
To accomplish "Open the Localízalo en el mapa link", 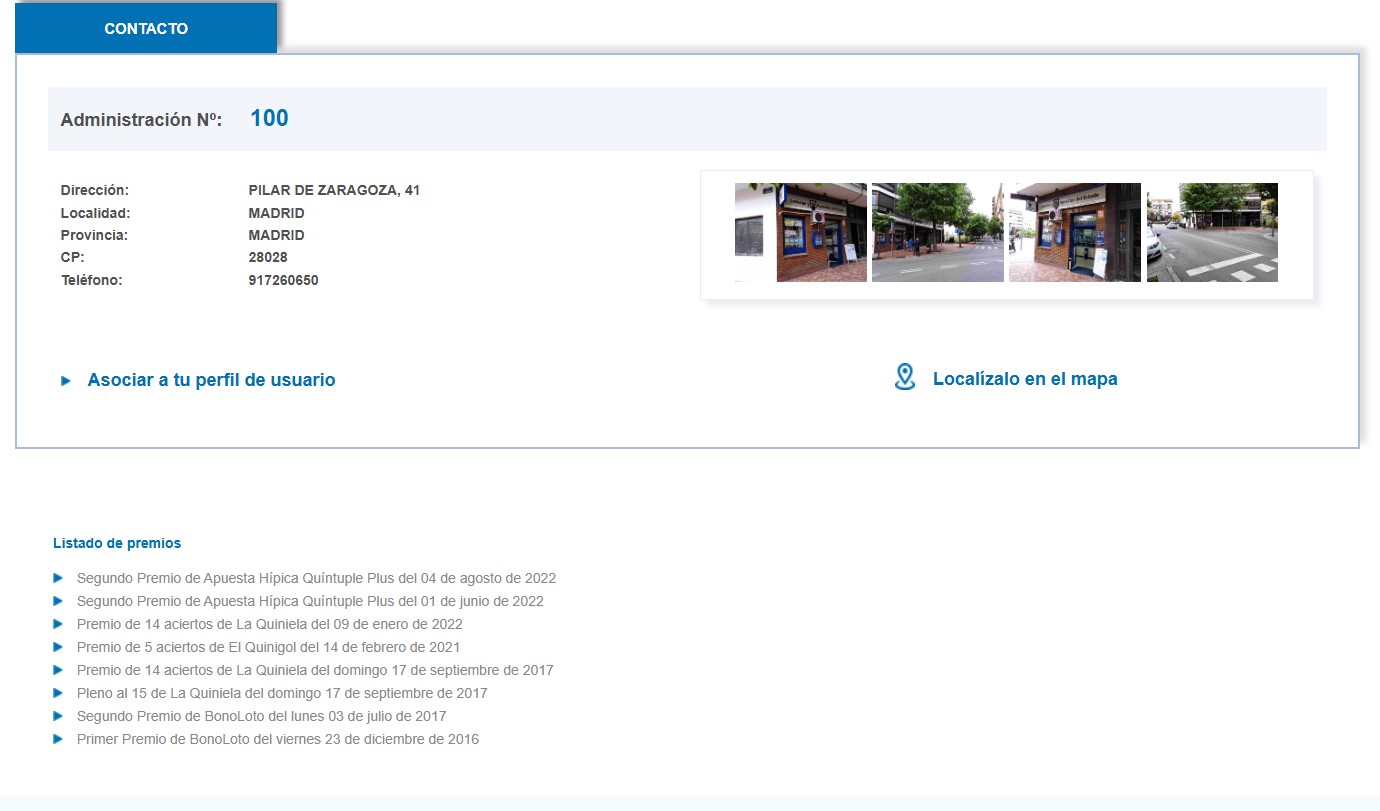I will click(x=1024, y=379).
